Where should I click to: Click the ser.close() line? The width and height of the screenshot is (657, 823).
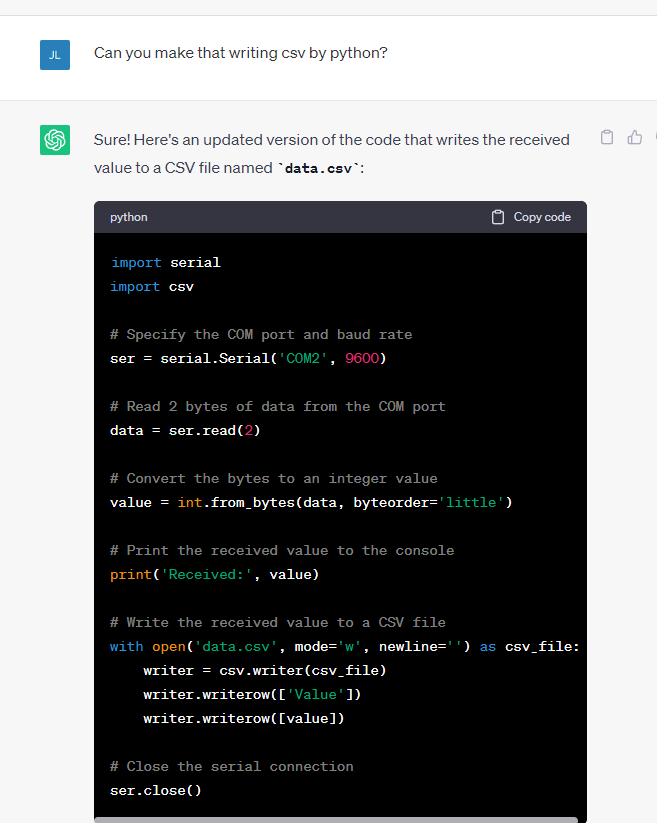click(156, 790)
